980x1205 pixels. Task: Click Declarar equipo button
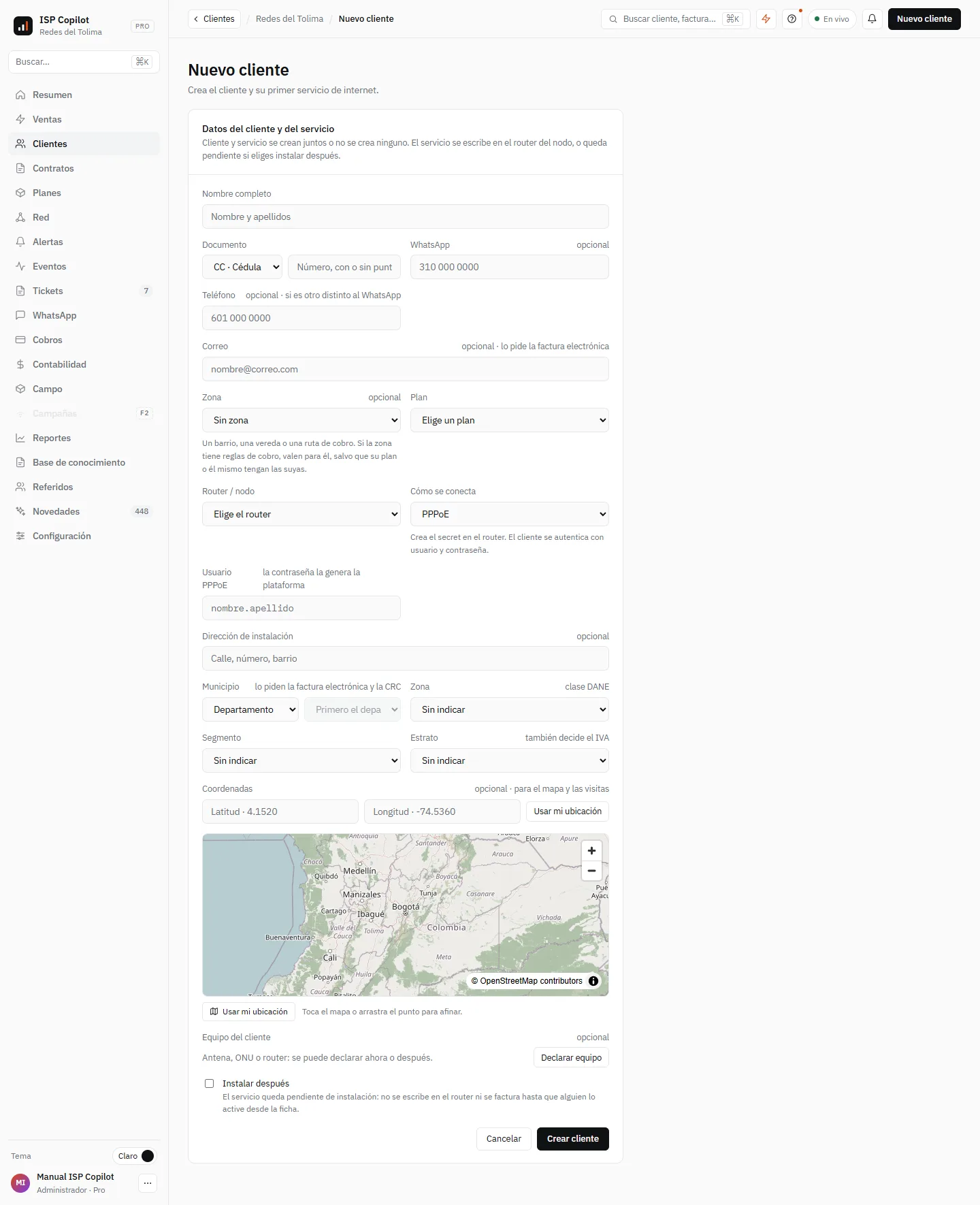571,1058
